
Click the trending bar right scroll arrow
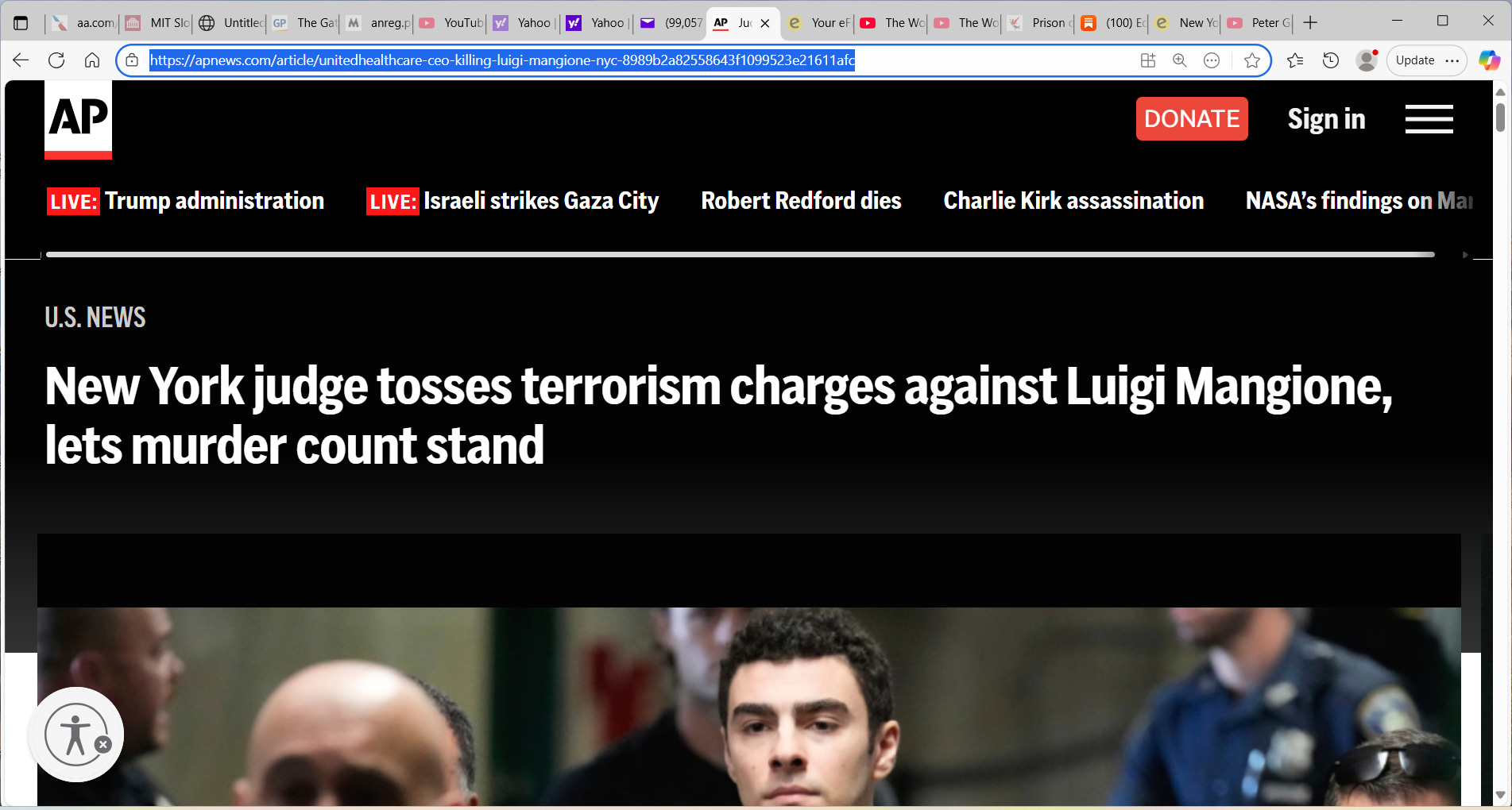click(x=1466, y=255)
